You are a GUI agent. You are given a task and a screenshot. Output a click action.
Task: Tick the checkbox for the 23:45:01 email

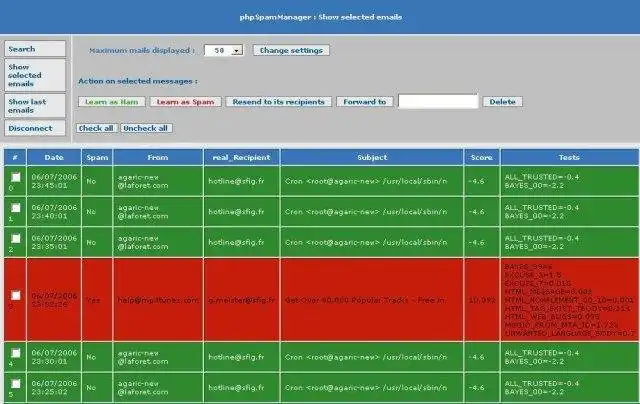click(x=16, y=177)
